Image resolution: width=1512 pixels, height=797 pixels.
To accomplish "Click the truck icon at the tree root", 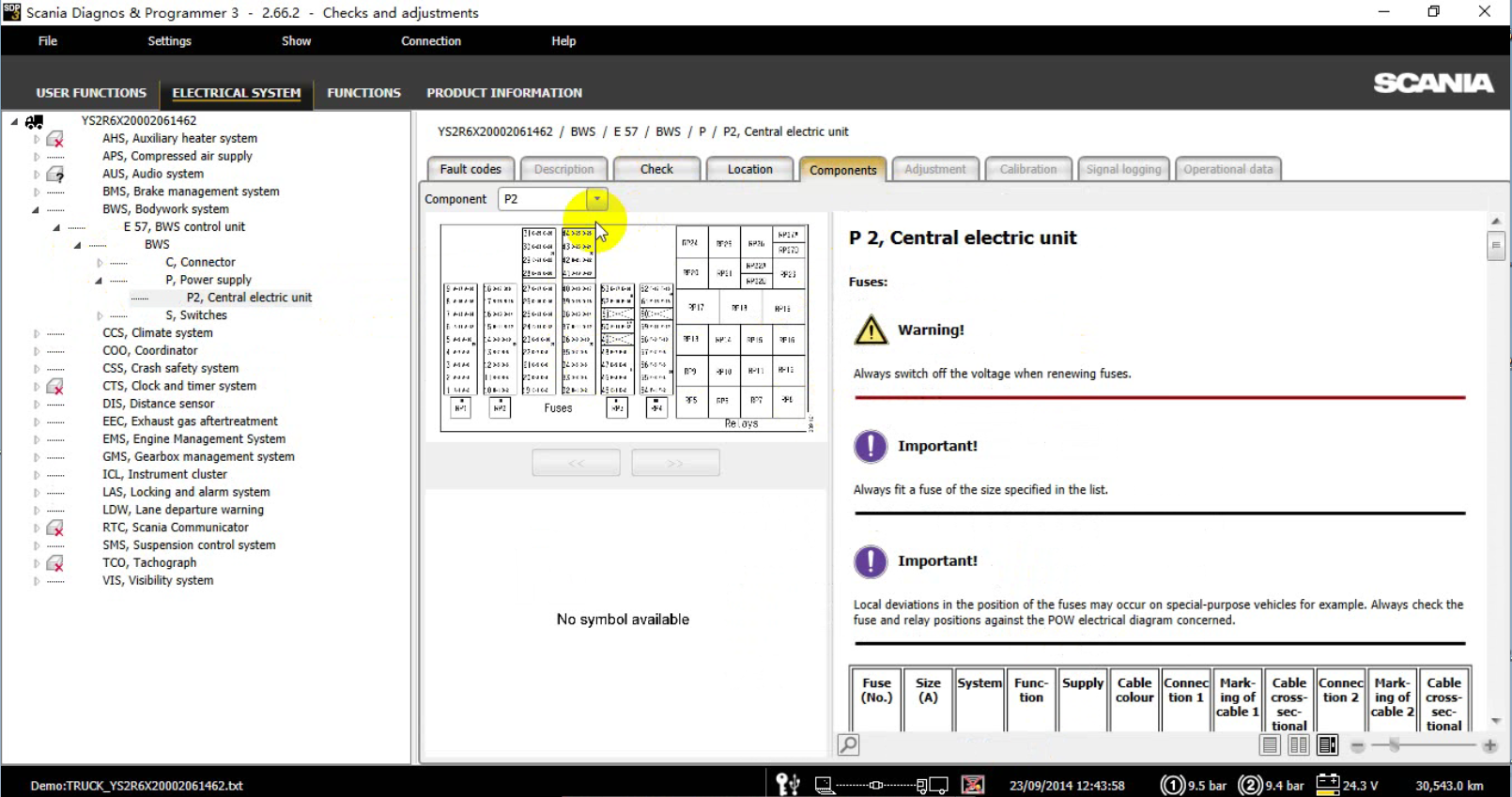I will pos(35,121).
